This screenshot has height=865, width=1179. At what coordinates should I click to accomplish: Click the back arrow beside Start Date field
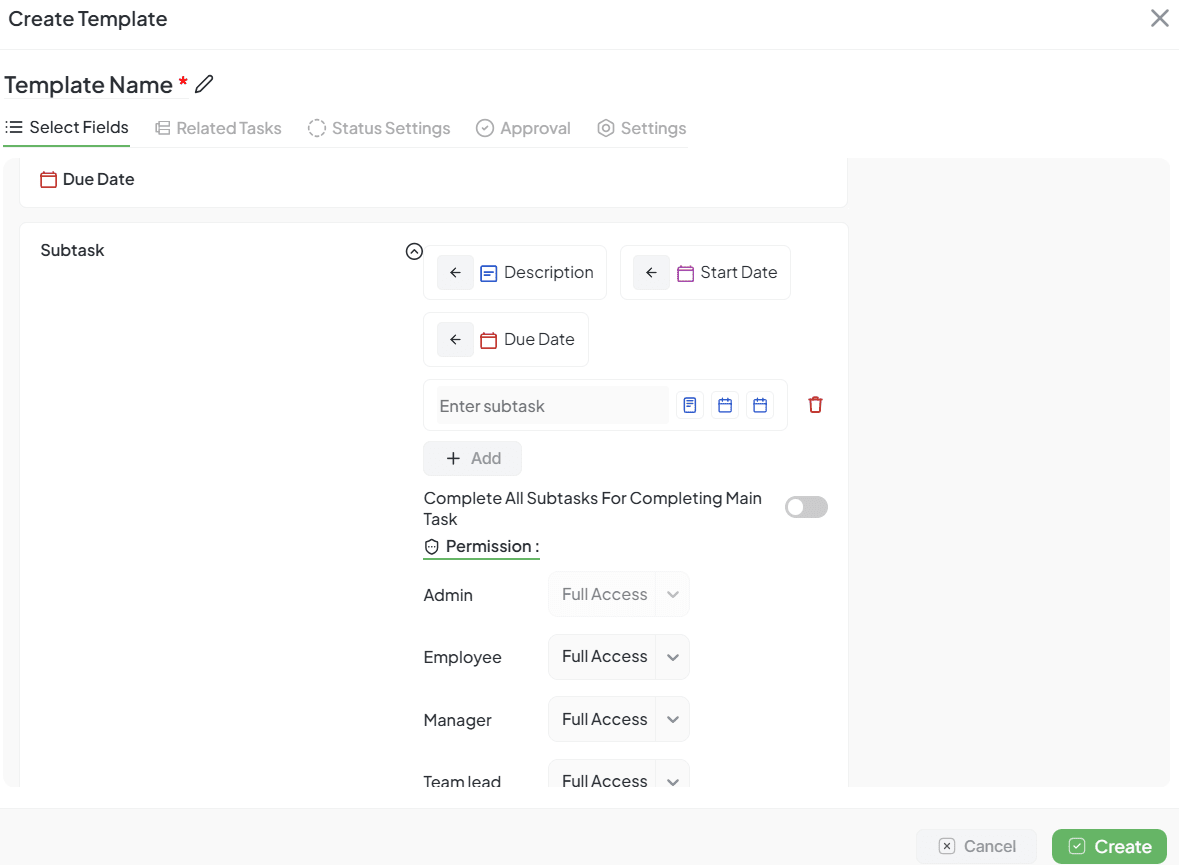pos(651,272)
